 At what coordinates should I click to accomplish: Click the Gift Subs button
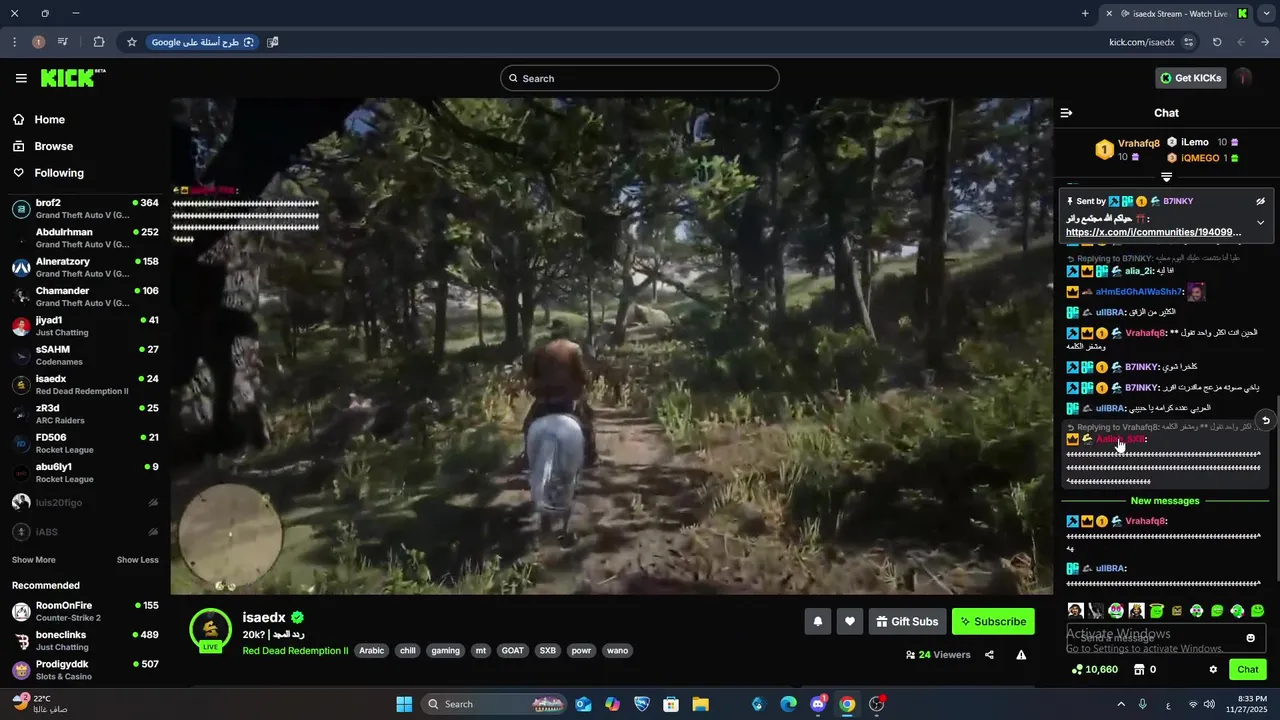pos(908,621)
